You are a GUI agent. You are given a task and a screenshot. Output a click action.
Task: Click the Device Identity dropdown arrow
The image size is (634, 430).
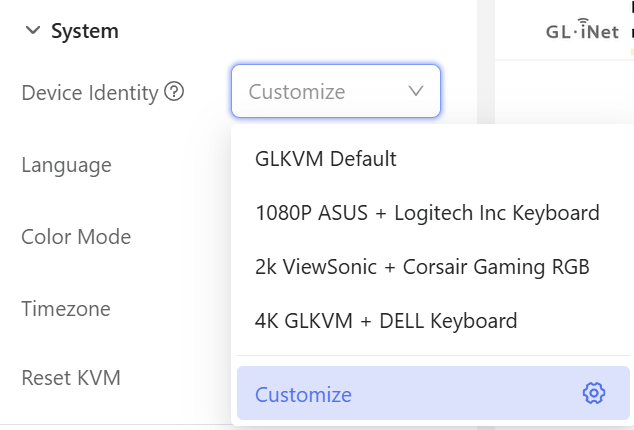[416, 92]
